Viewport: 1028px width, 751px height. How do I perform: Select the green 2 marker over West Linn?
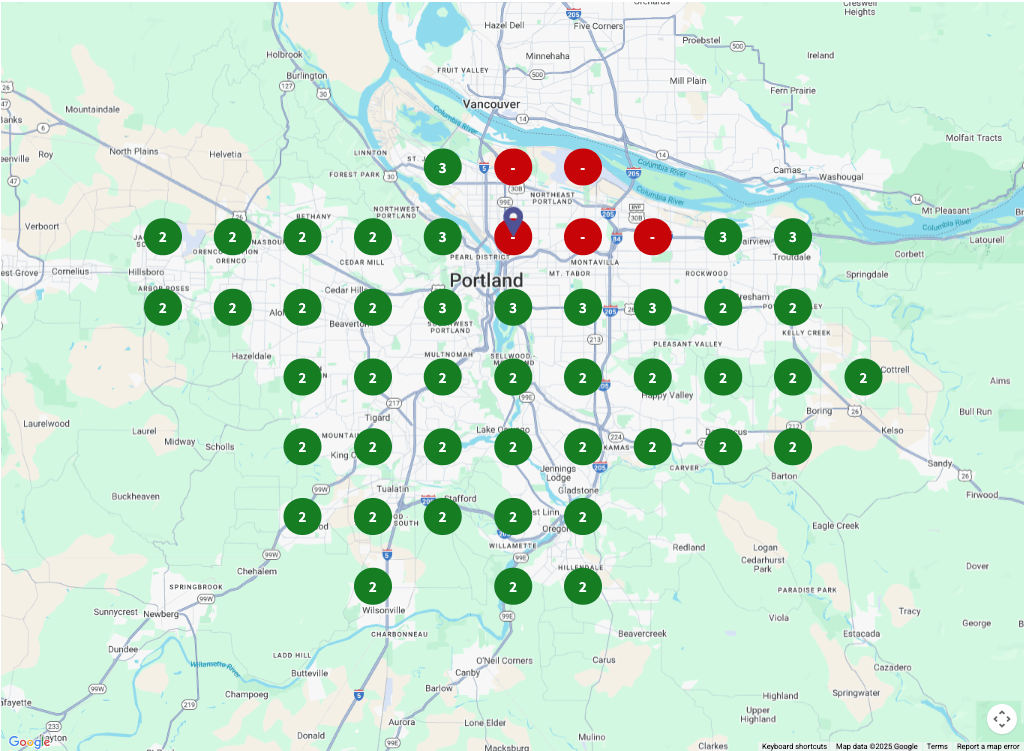click(513, 517)
